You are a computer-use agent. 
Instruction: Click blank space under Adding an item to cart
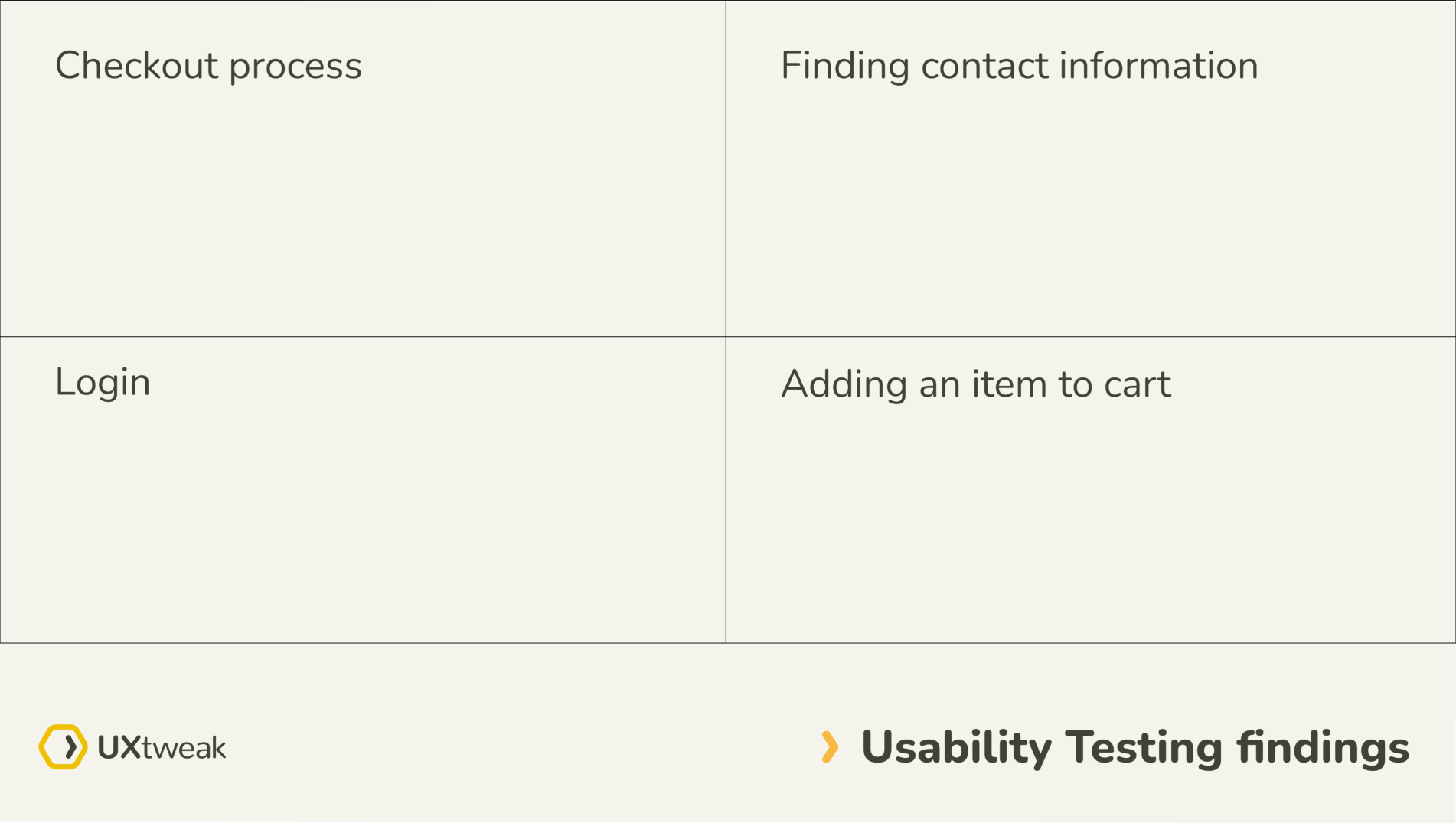click(1090, 524)
